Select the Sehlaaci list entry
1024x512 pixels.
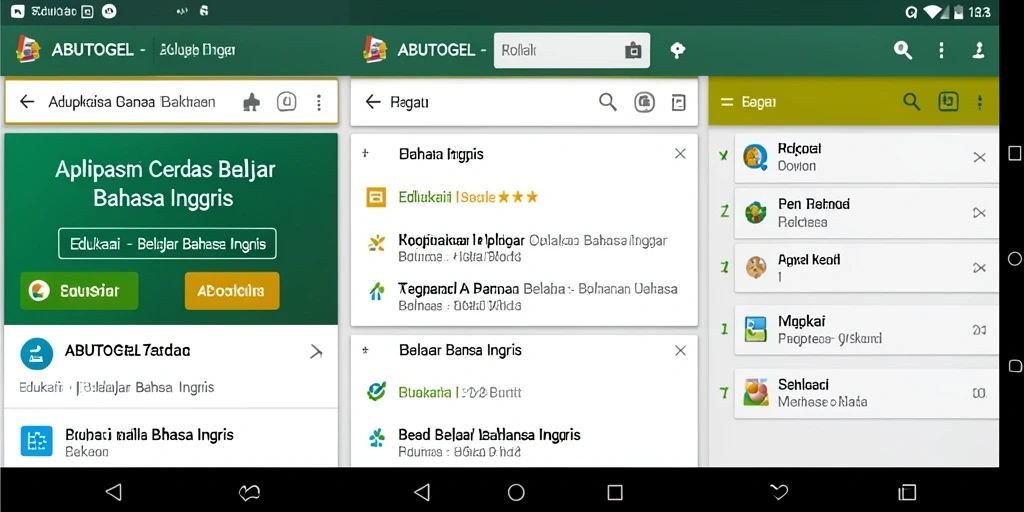[866, 392]
